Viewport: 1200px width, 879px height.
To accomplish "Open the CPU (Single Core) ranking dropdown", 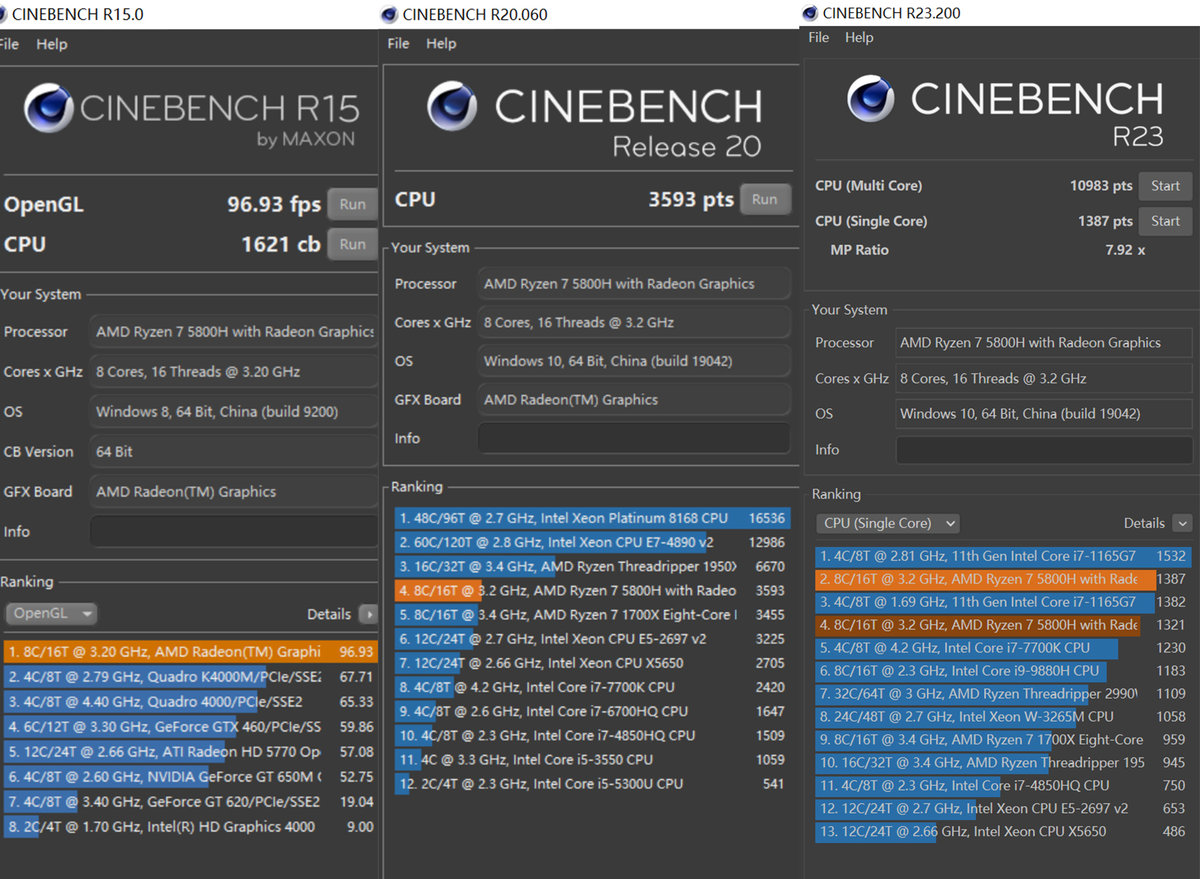I will click(x=888, y=523).
